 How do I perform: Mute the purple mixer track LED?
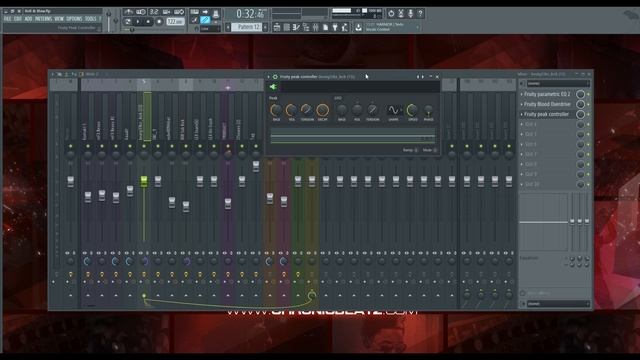click(228, 146)
